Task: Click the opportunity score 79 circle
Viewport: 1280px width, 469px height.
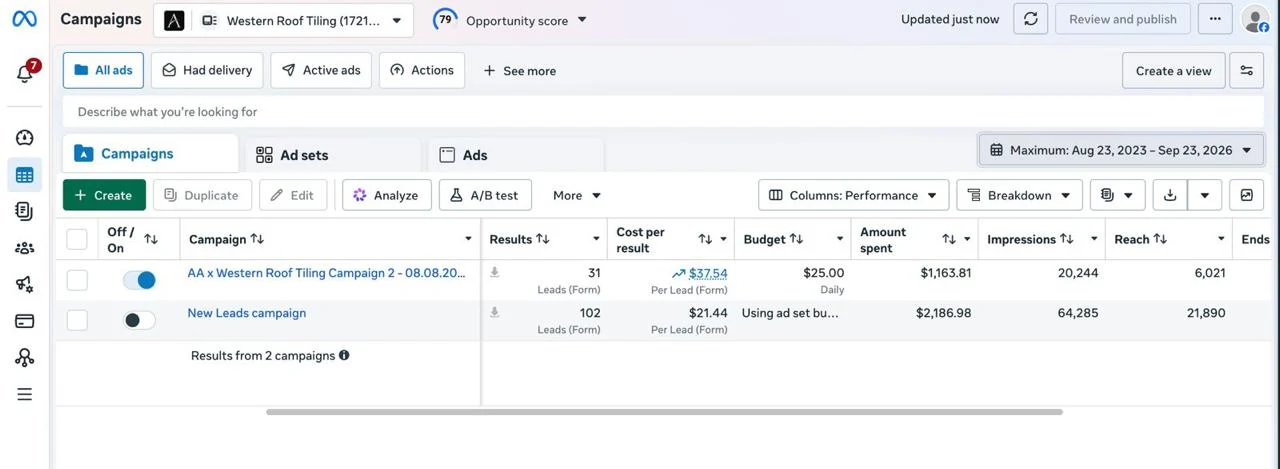Action: (445, 19)
